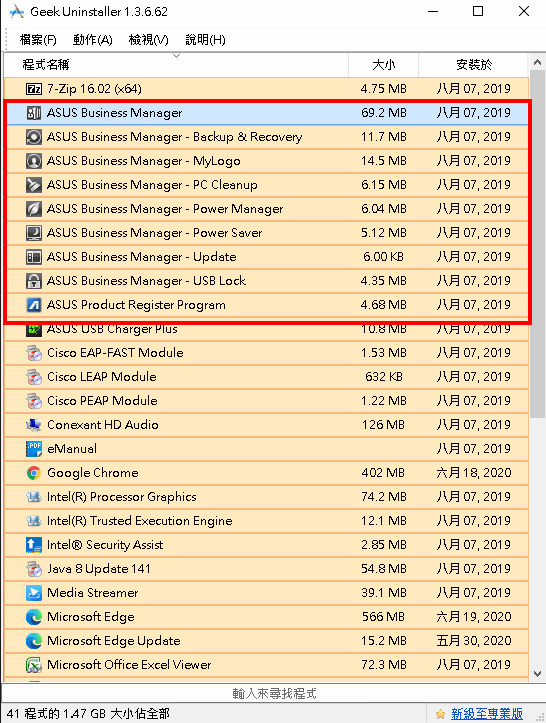Click the Backup & Recovery icon
This screenshot has width=546, height=723.
[x=34, y=136]
